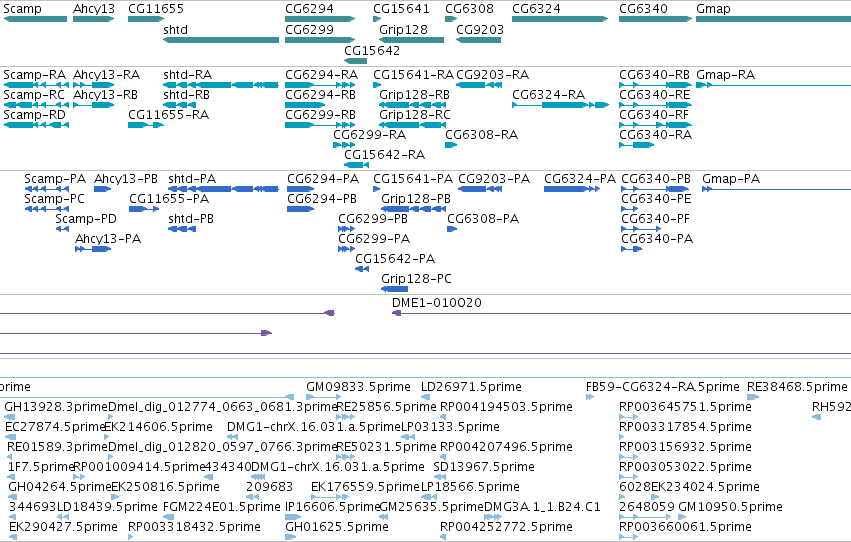Viewport: 851px width, 542px height.
Task: Select the CG9203-PA protein label
Action: point(494,179)
